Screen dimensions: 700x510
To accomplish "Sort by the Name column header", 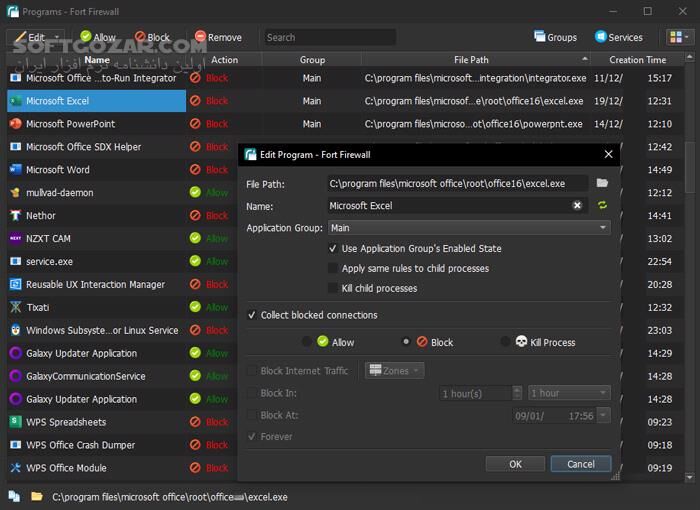I will 97,60.
